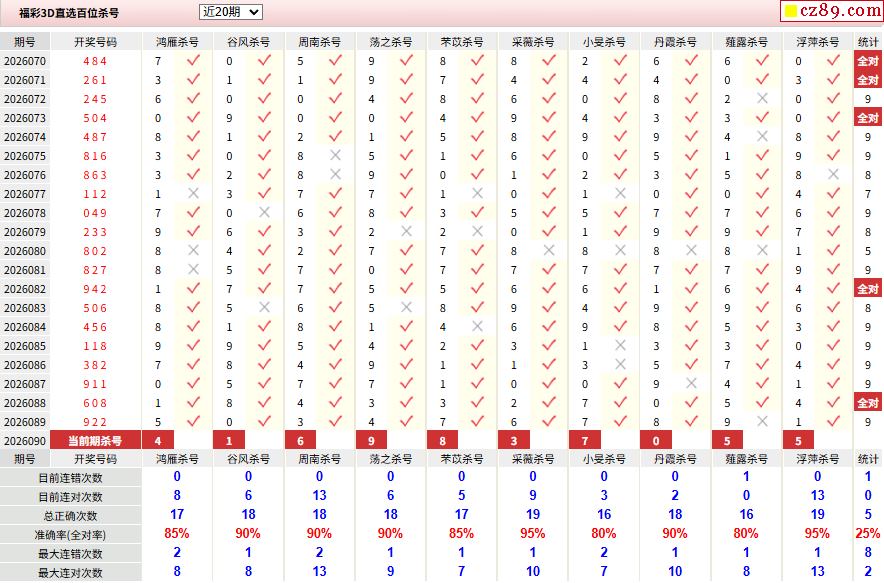Click the 全对 badge in row 2026073
Viewport: 884px width, 583px height.
click(868, 118)
